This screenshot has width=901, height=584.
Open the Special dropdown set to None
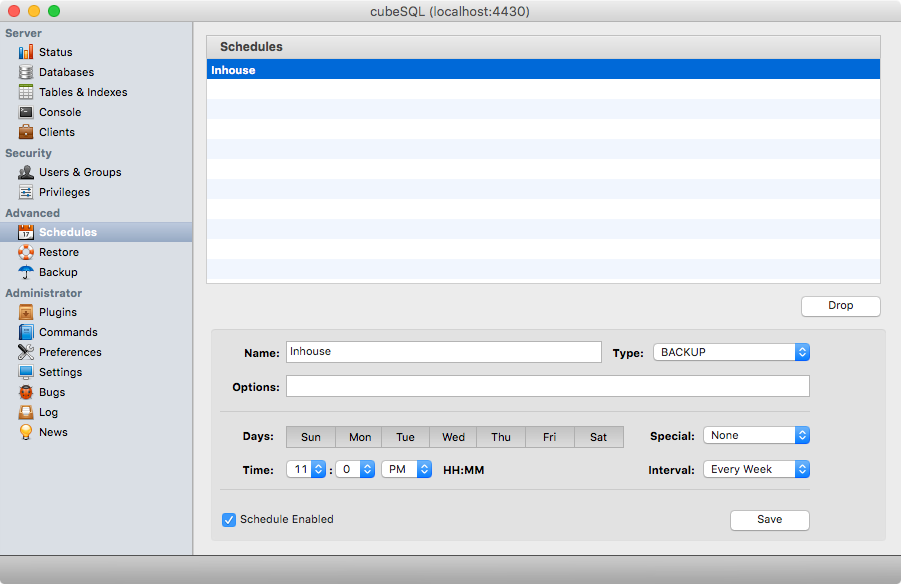point(756,435)
